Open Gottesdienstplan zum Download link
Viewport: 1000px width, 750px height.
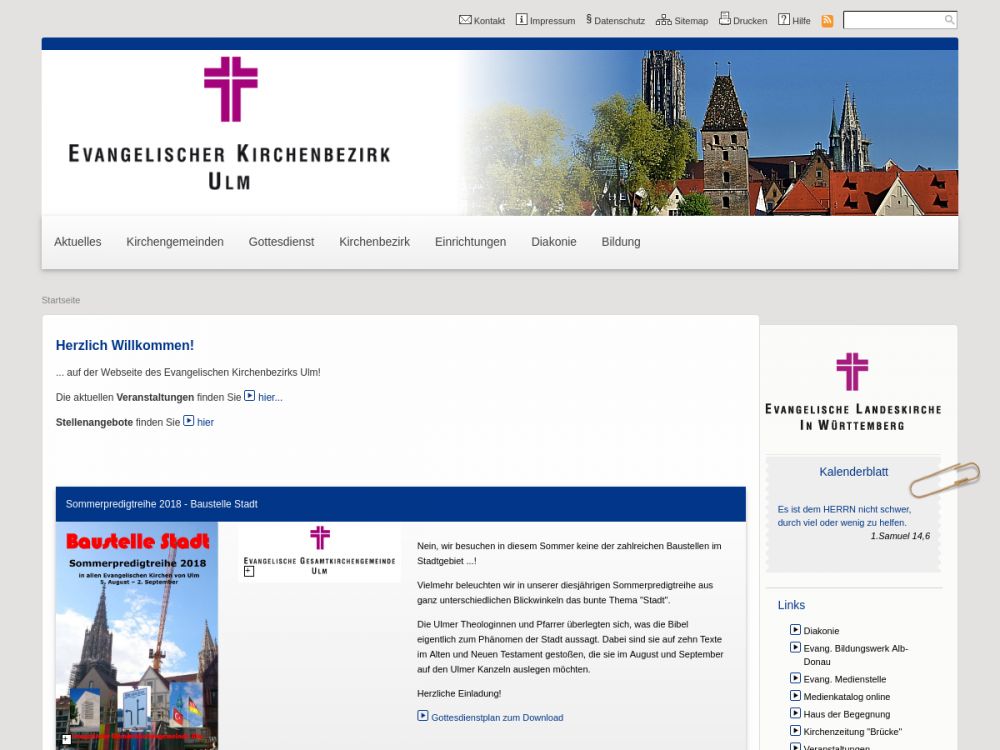click(x=496, y=718)
